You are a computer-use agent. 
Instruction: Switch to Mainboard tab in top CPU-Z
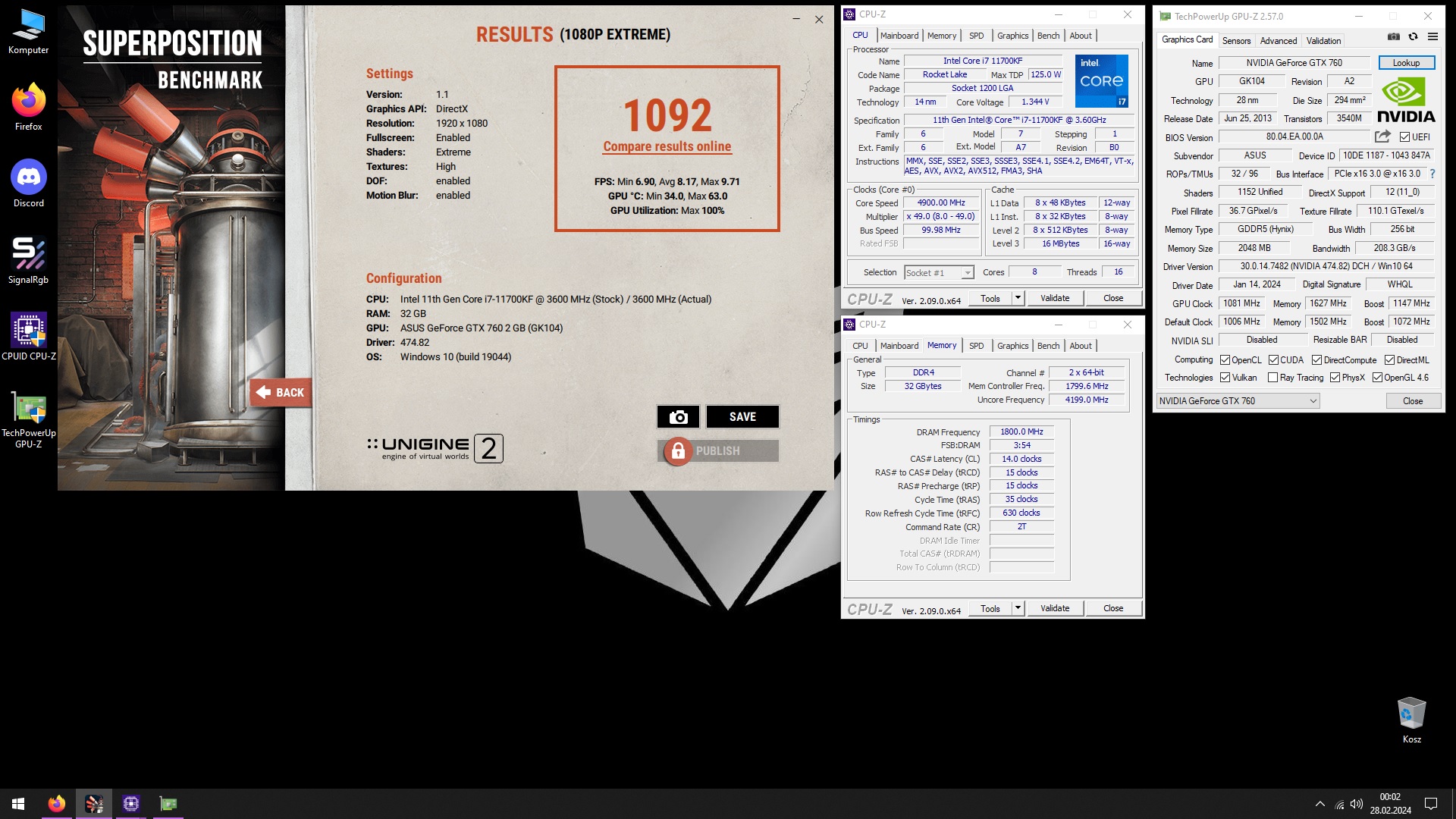(899, 36)
